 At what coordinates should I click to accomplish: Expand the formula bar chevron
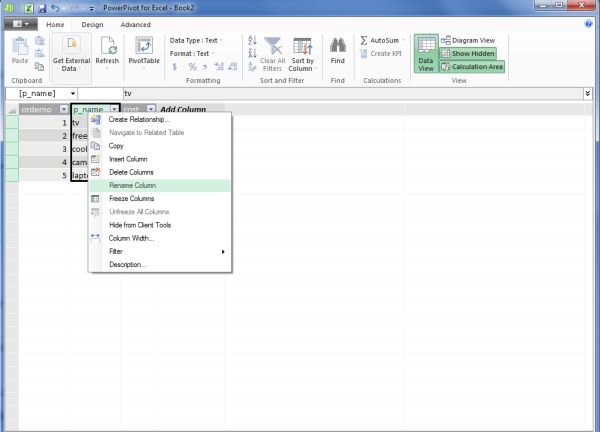[x=588, y=93]
